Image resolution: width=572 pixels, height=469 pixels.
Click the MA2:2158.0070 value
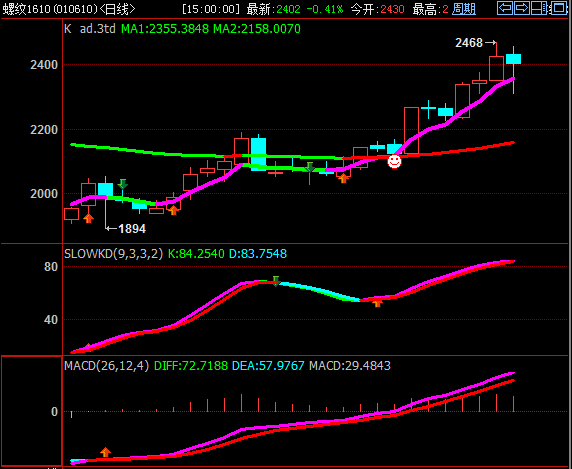(257, 29)
